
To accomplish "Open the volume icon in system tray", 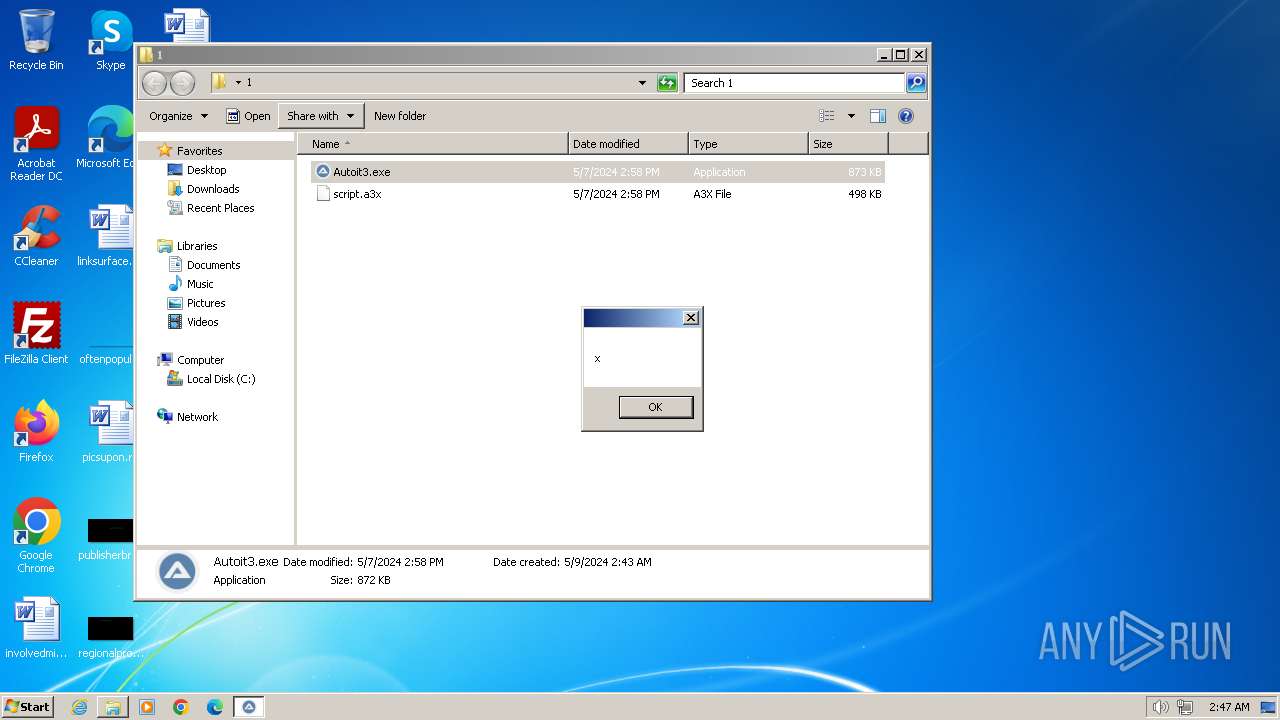I will click(1160, 707).
